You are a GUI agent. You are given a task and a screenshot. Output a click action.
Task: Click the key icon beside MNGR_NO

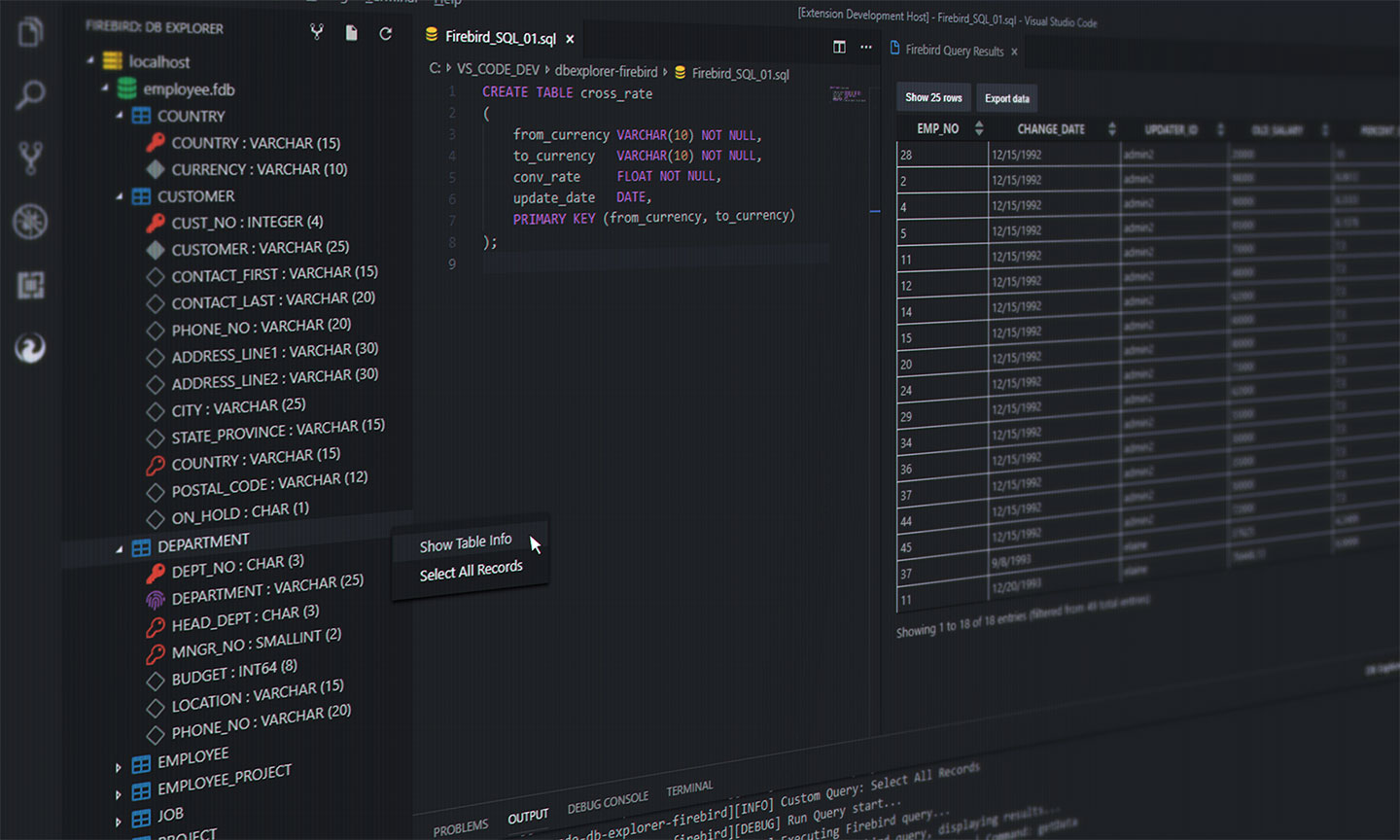(155, 654)
